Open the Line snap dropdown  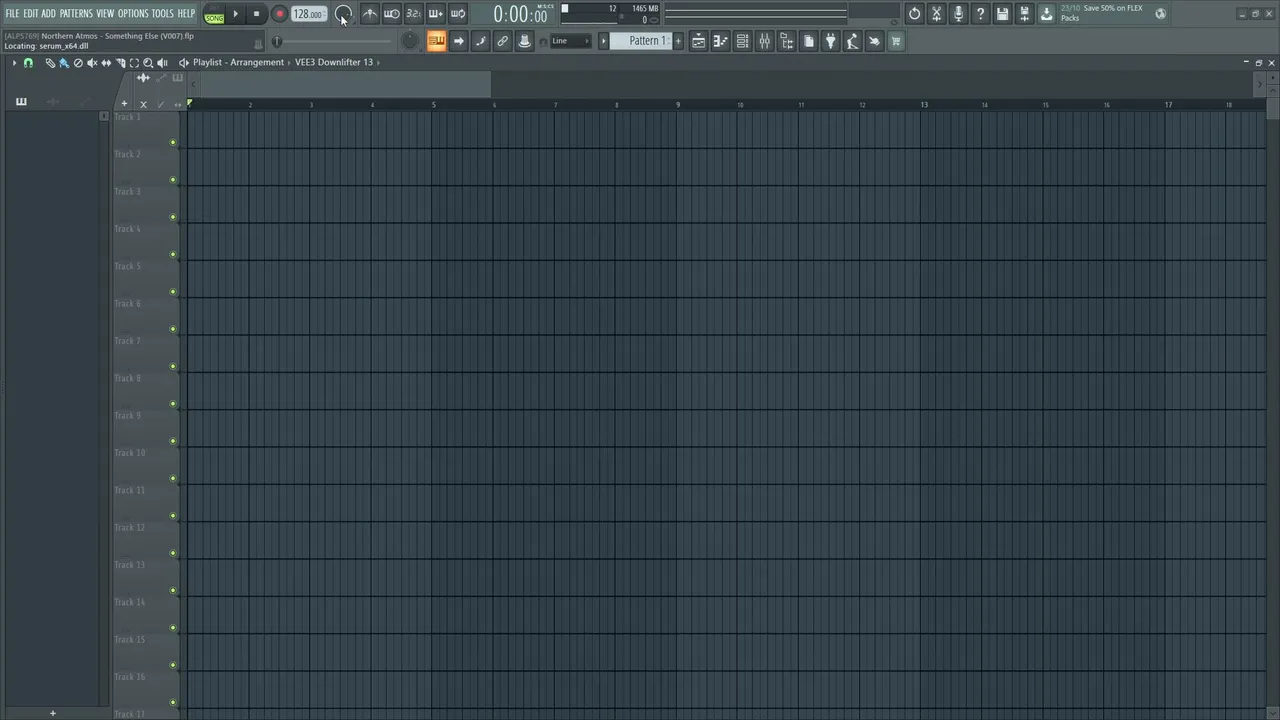tap(571, 41)
